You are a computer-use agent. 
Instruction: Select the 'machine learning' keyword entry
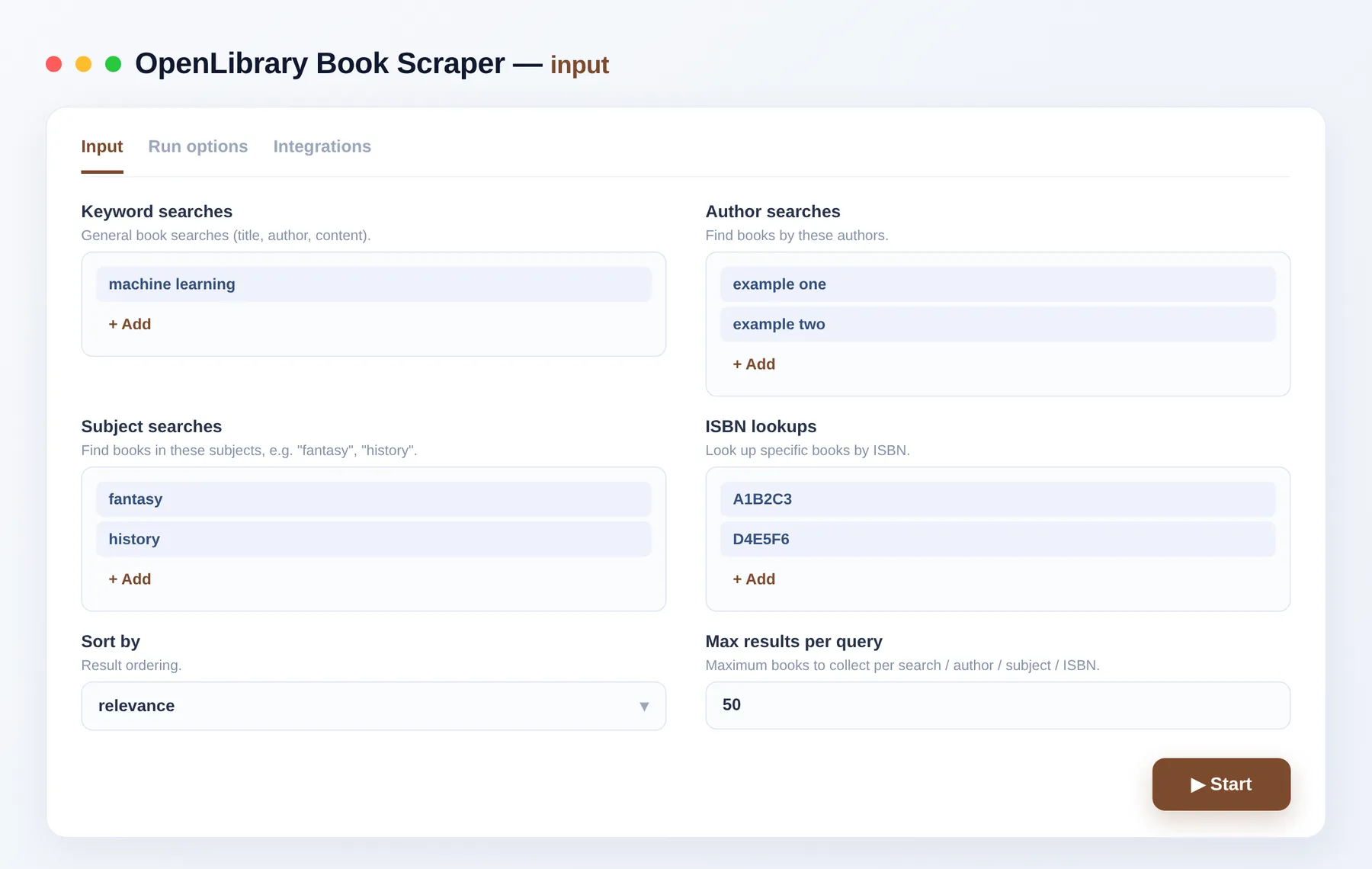pyautogui.click(x=373, y=284)
